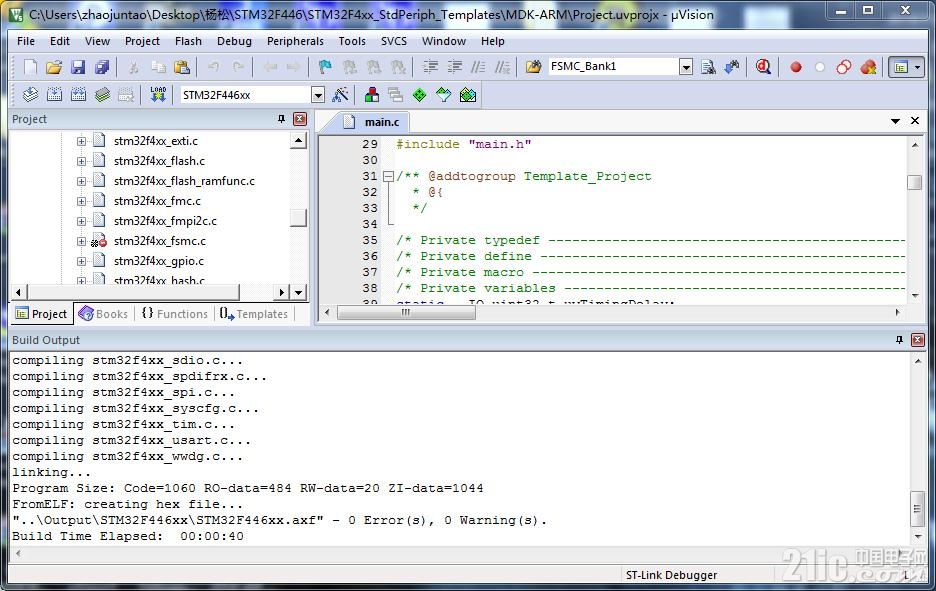
Task: Expand the stm32f4xx_exti.c tree node
Action: (x=81, y=141)
